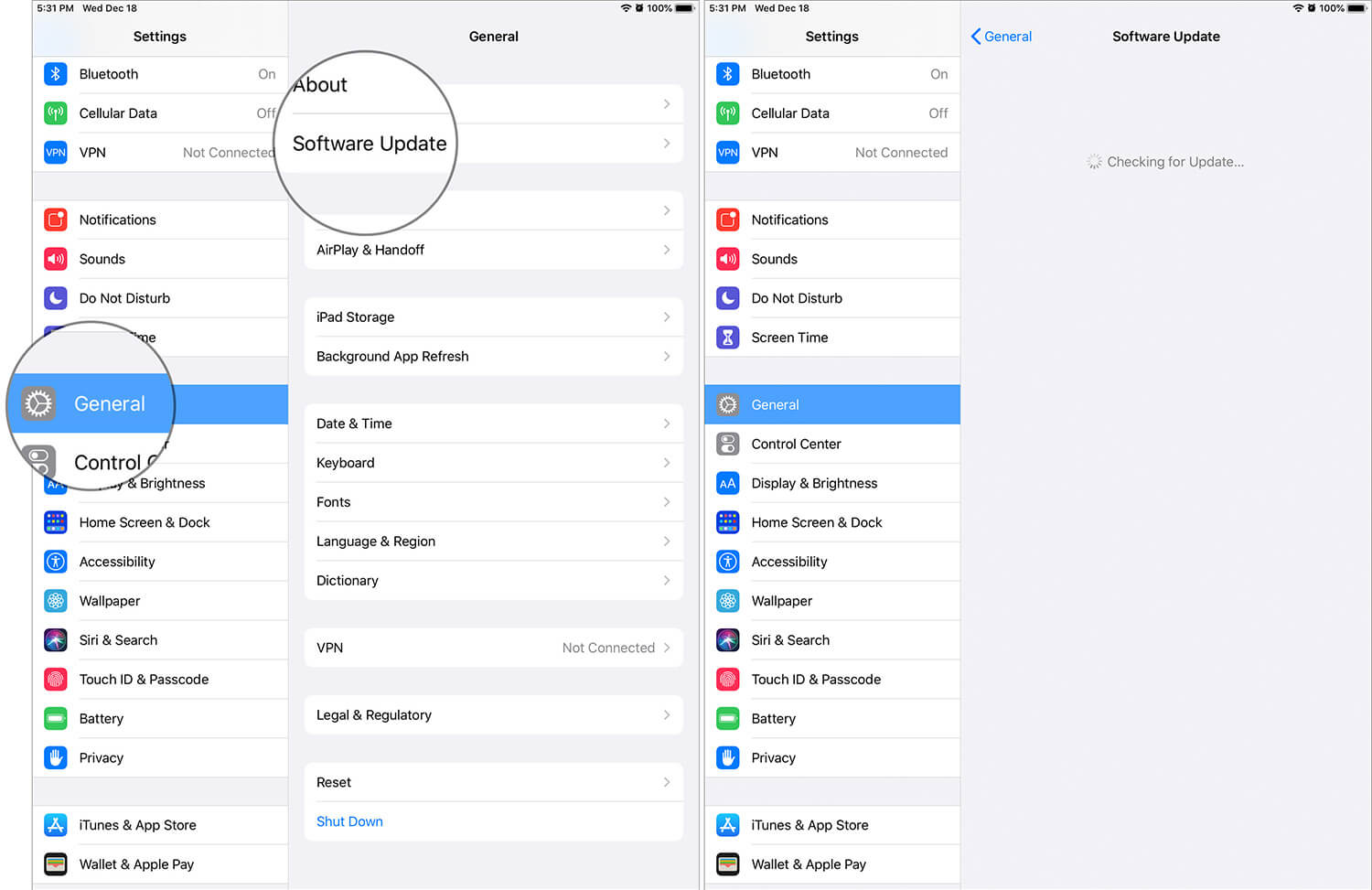Tap Wallpaper icon in left screenshot sidebar
This screenshot has width=1372, height=890.
click(56, 601)
